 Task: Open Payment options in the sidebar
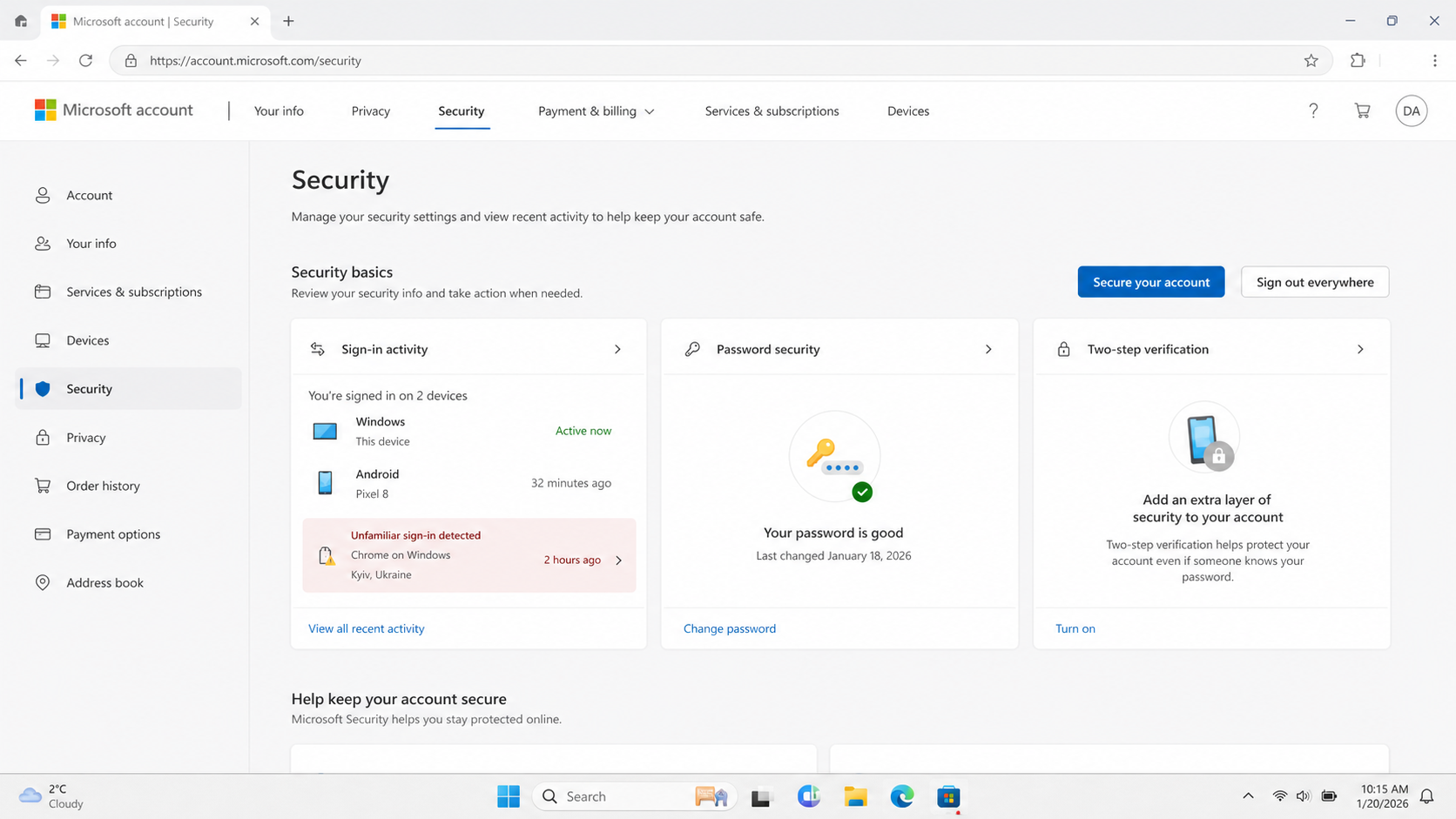[x=129, y=534]
